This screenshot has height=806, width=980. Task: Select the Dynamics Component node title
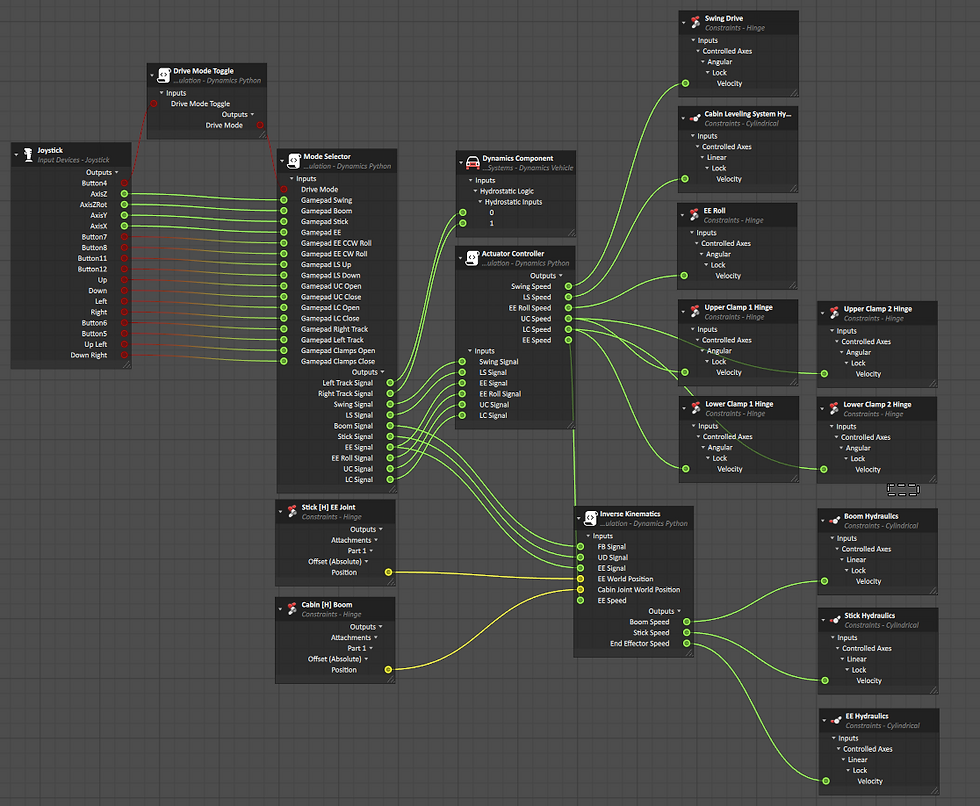518,159
